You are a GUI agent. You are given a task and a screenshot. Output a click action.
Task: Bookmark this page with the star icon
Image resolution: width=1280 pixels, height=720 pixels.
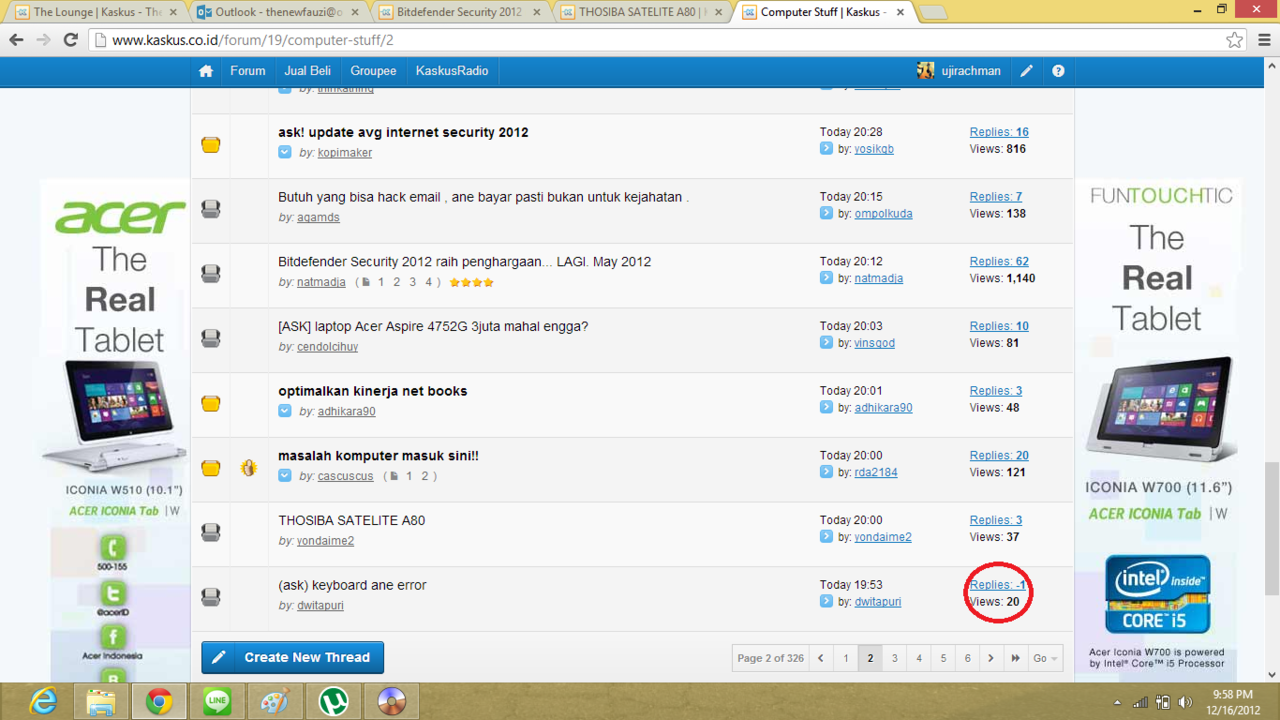(x=1234, y=40)
